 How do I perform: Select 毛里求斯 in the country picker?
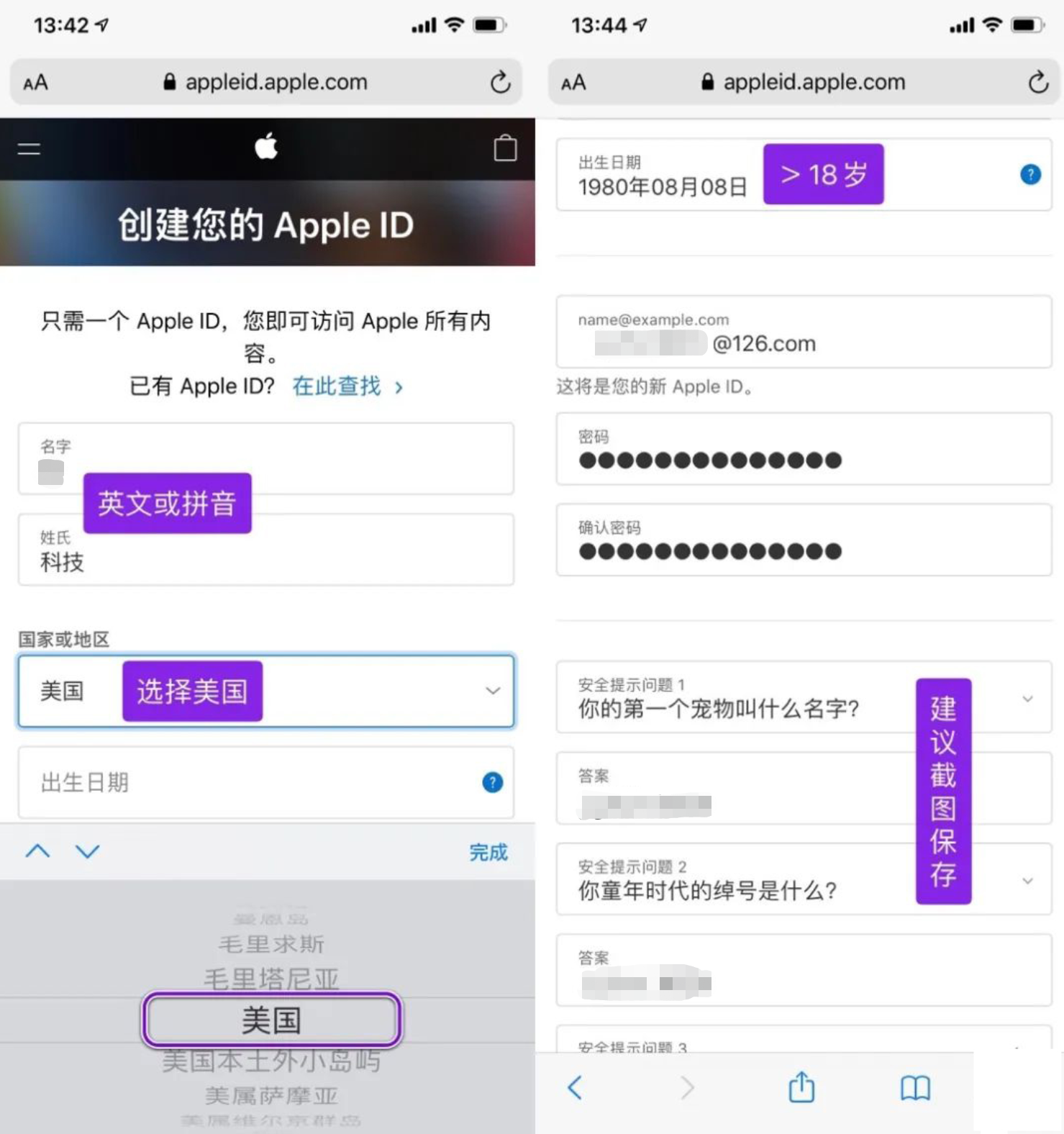(271, 943)
